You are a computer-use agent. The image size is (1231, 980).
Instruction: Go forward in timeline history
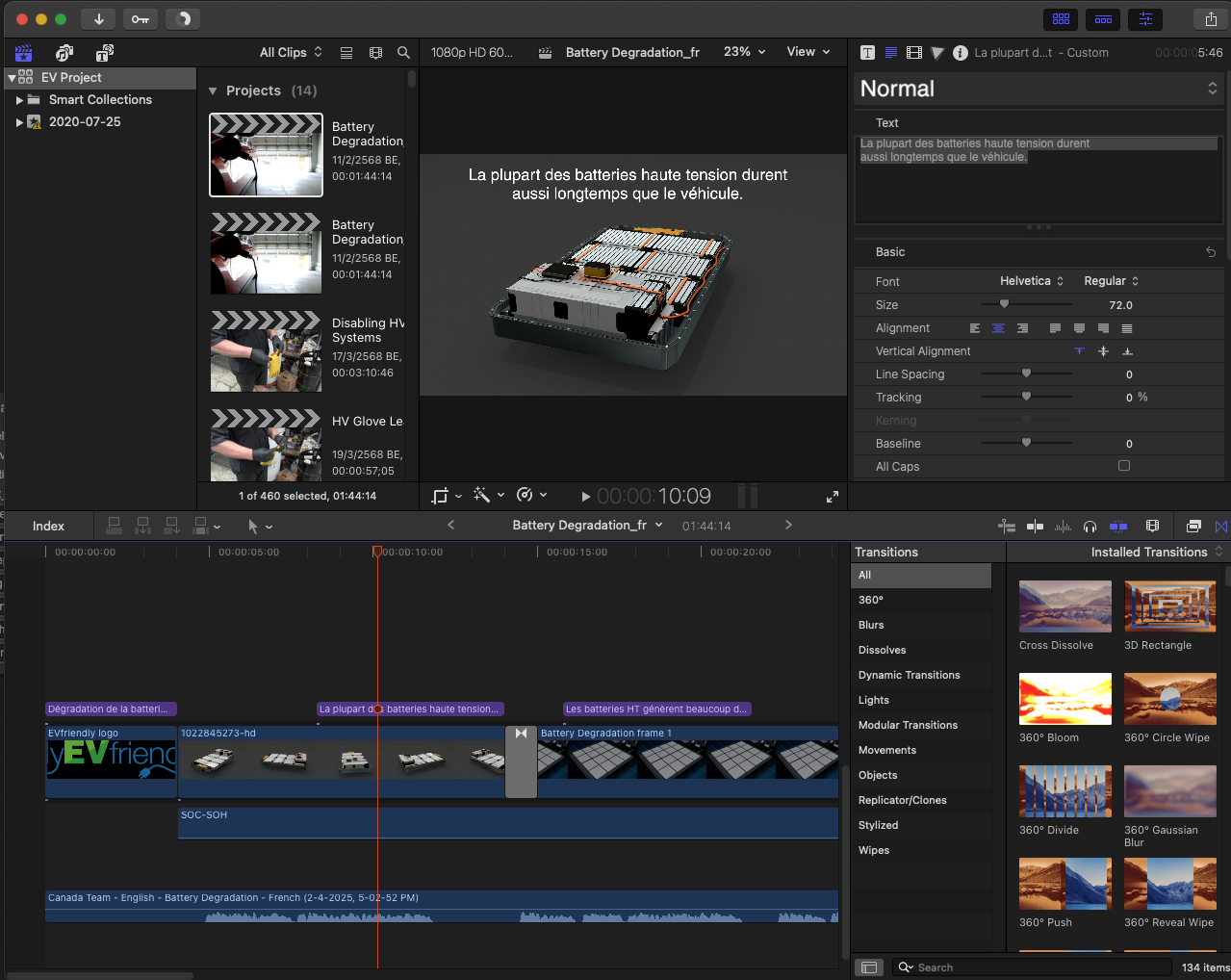tap(788, 526)
